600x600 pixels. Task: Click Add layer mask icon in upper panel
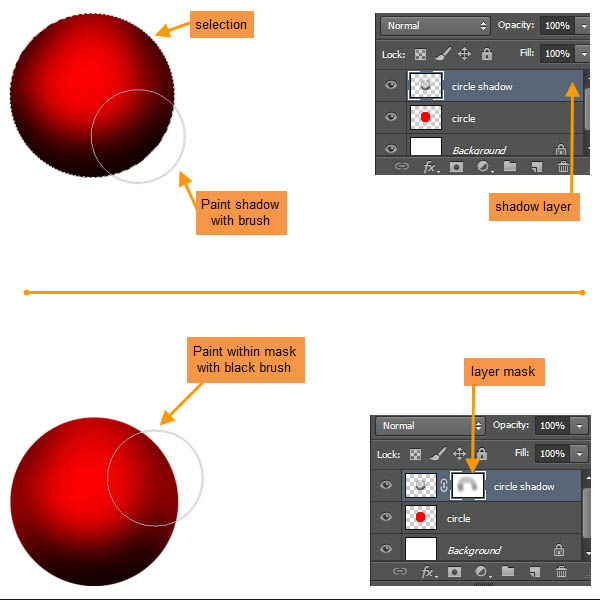click(456, 167)
